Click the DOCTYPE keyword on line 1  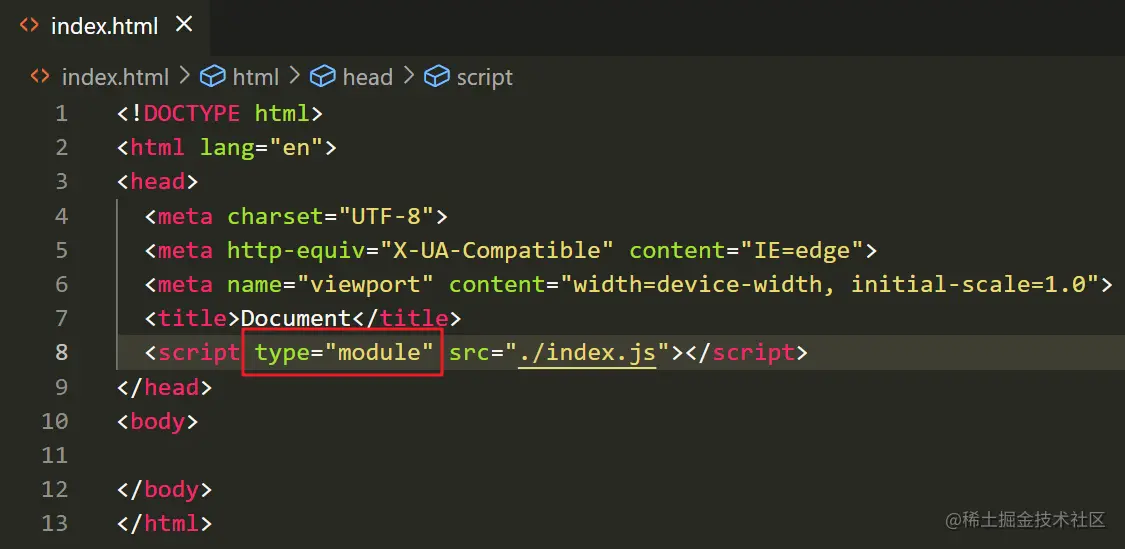coord(192,113)
